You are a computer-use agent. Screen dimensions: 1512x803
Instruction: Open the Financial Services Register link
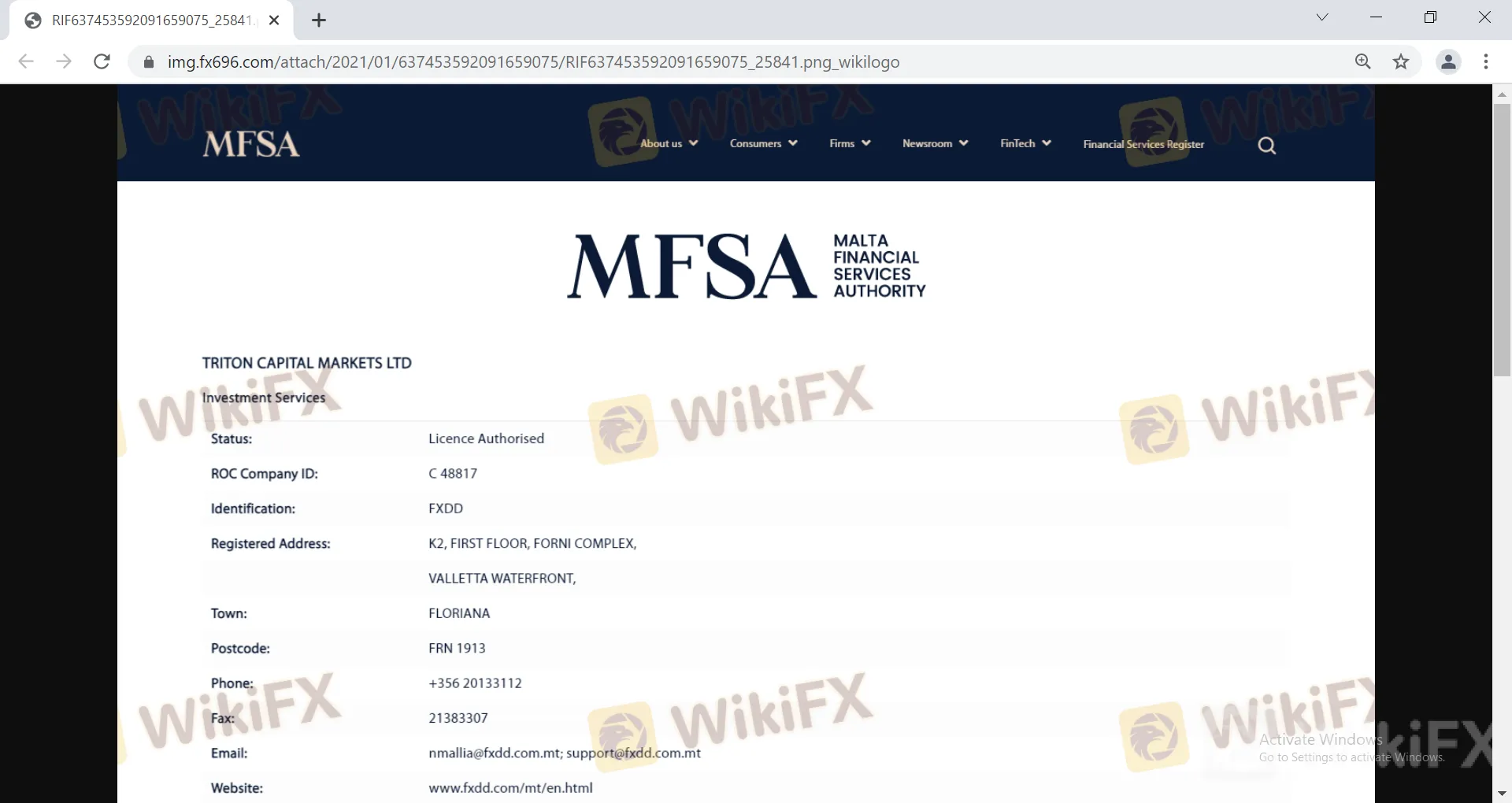[x=1143, y=144]
